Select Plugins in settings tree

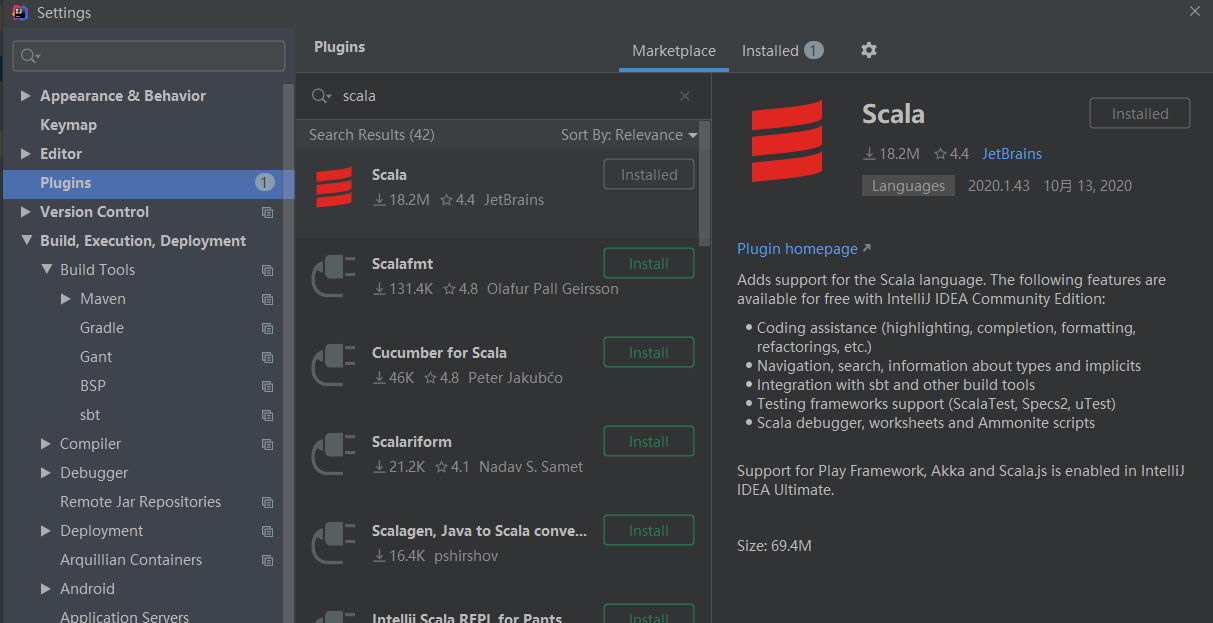click(x=148, y=183)
